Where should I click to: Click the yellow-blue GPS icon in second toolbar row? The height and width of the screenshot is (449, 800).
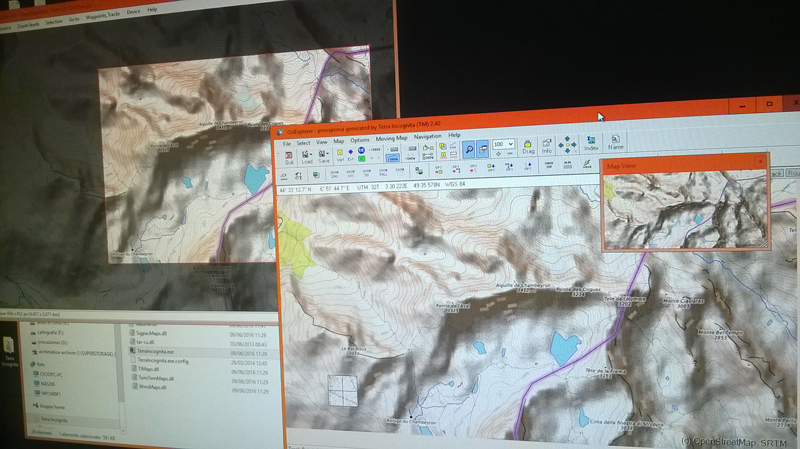coord(491,167)
